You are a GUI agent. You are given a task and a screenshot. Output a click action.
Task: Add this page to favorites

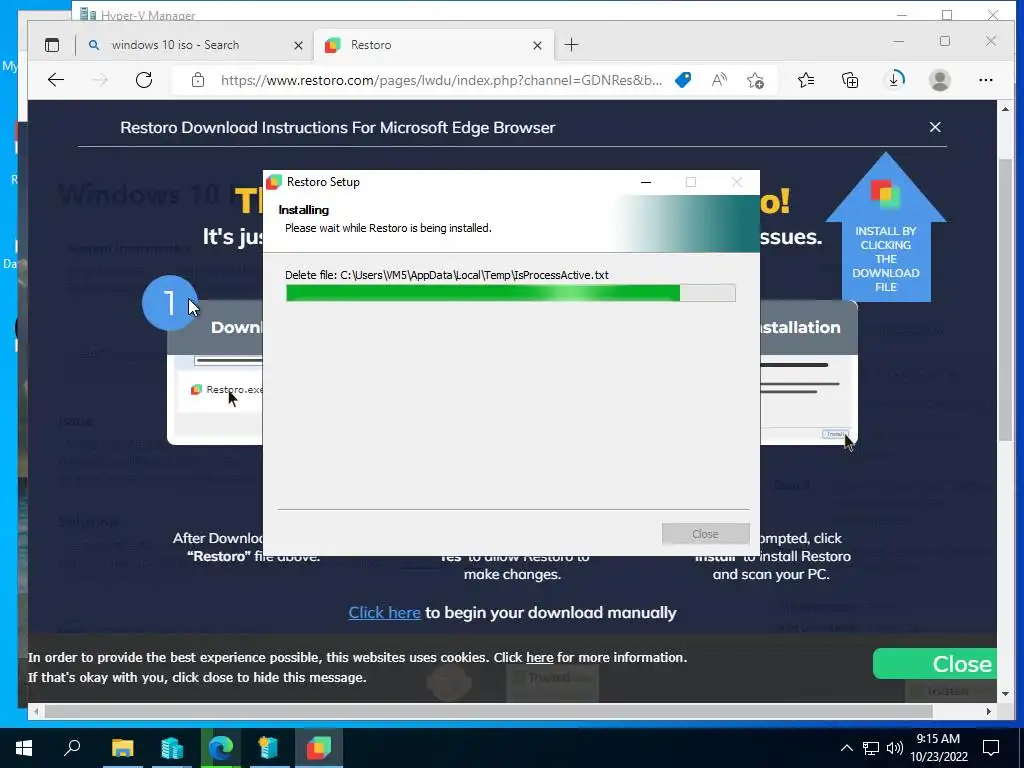[x=756, y=80]
